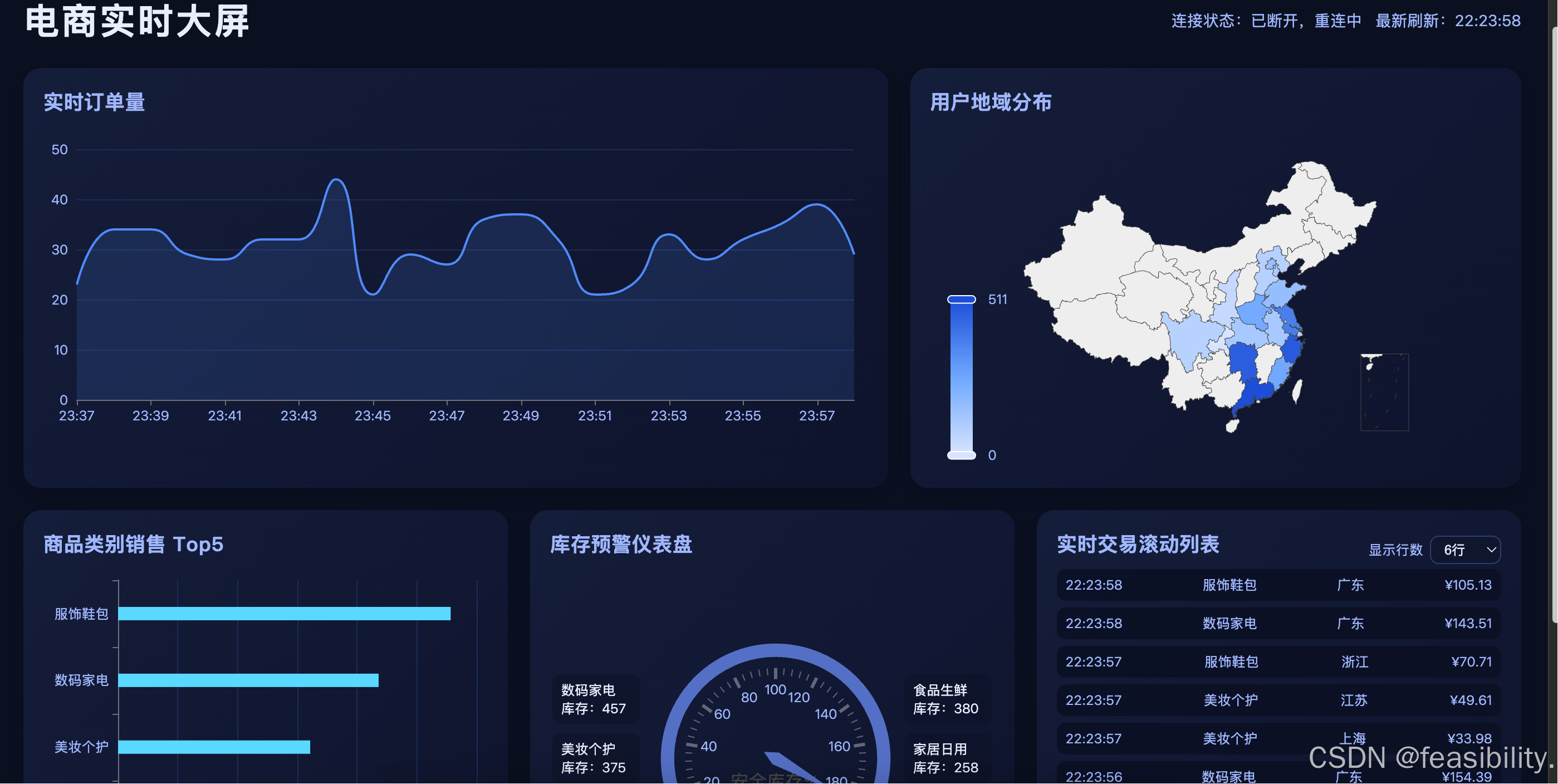Screen dimensions: 1558x784
Task: Click the 连接状态 reconnecting status text
Action: pyautogui.click(x=1266, y=21)
